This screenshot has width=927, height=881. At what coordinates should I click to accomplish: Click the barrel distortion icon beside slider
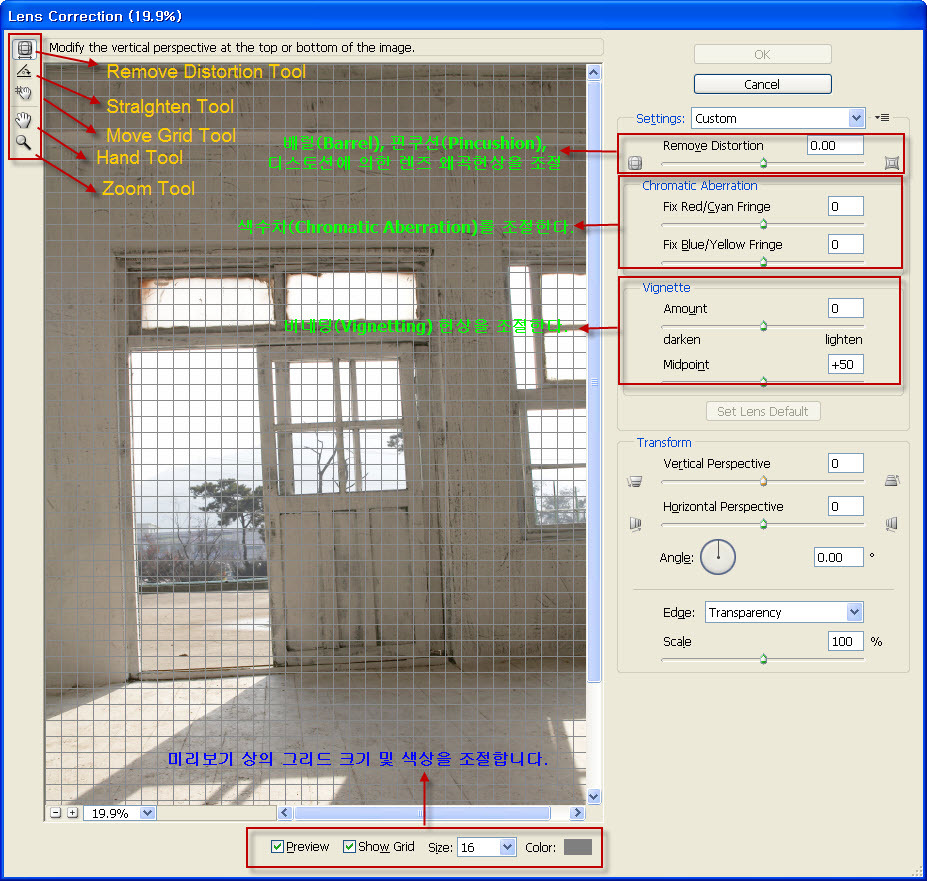tap(635, 163)
